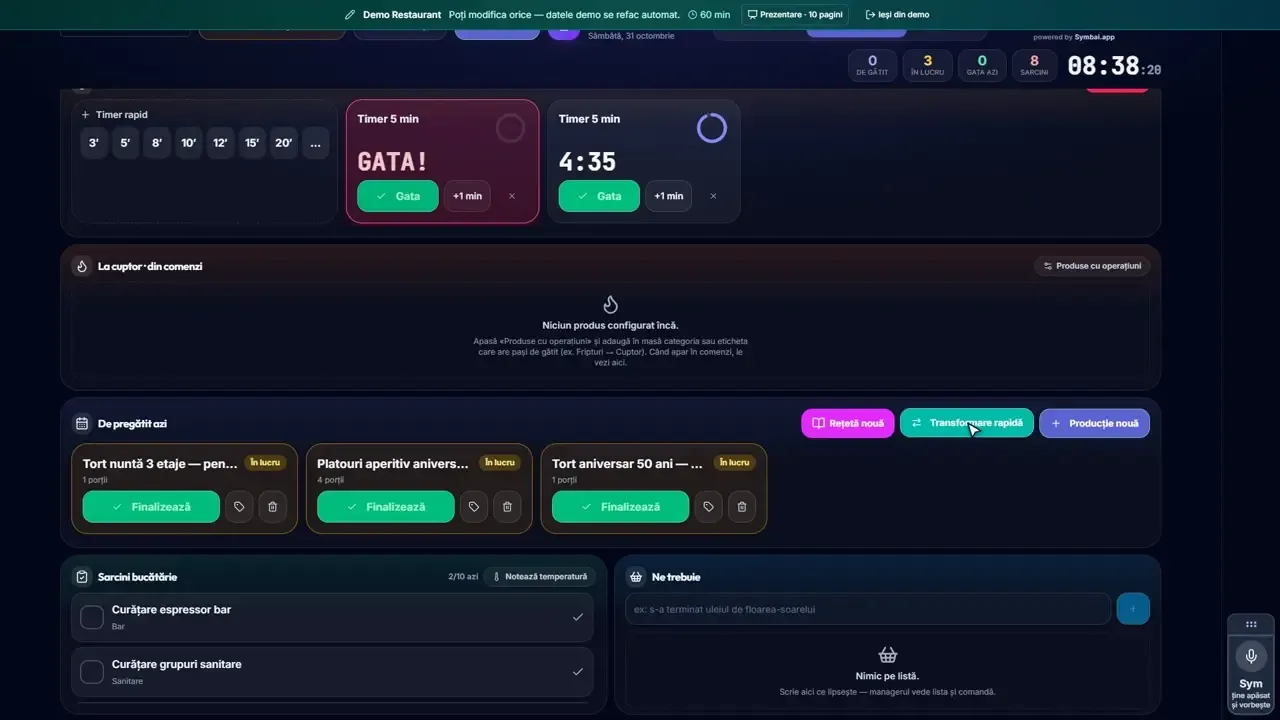
Task: Click the De pregătit azi calendar icon
Action: pos(82,423)
